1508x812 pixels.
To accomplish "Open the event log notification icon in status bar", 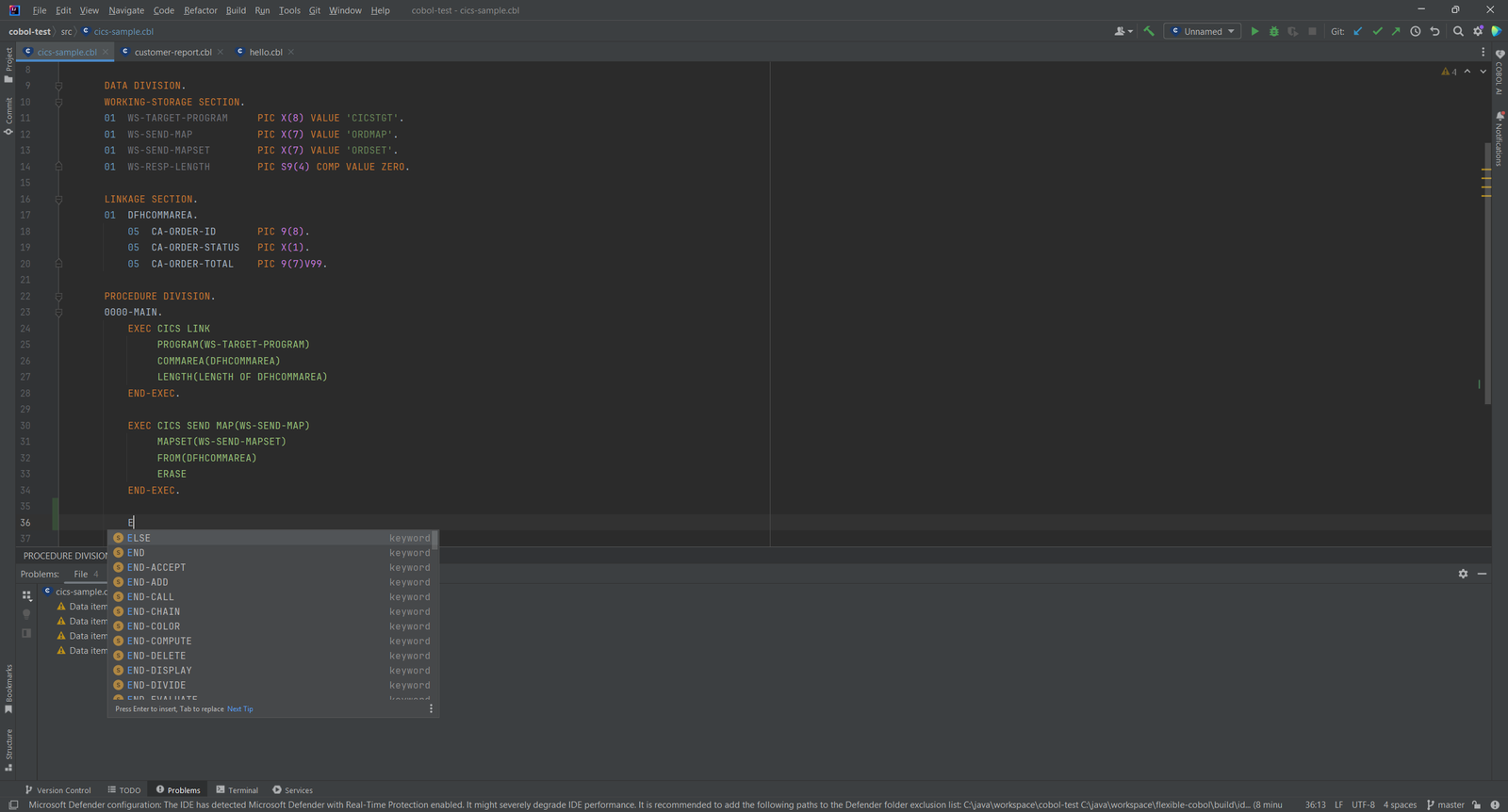I will 1495,804.
